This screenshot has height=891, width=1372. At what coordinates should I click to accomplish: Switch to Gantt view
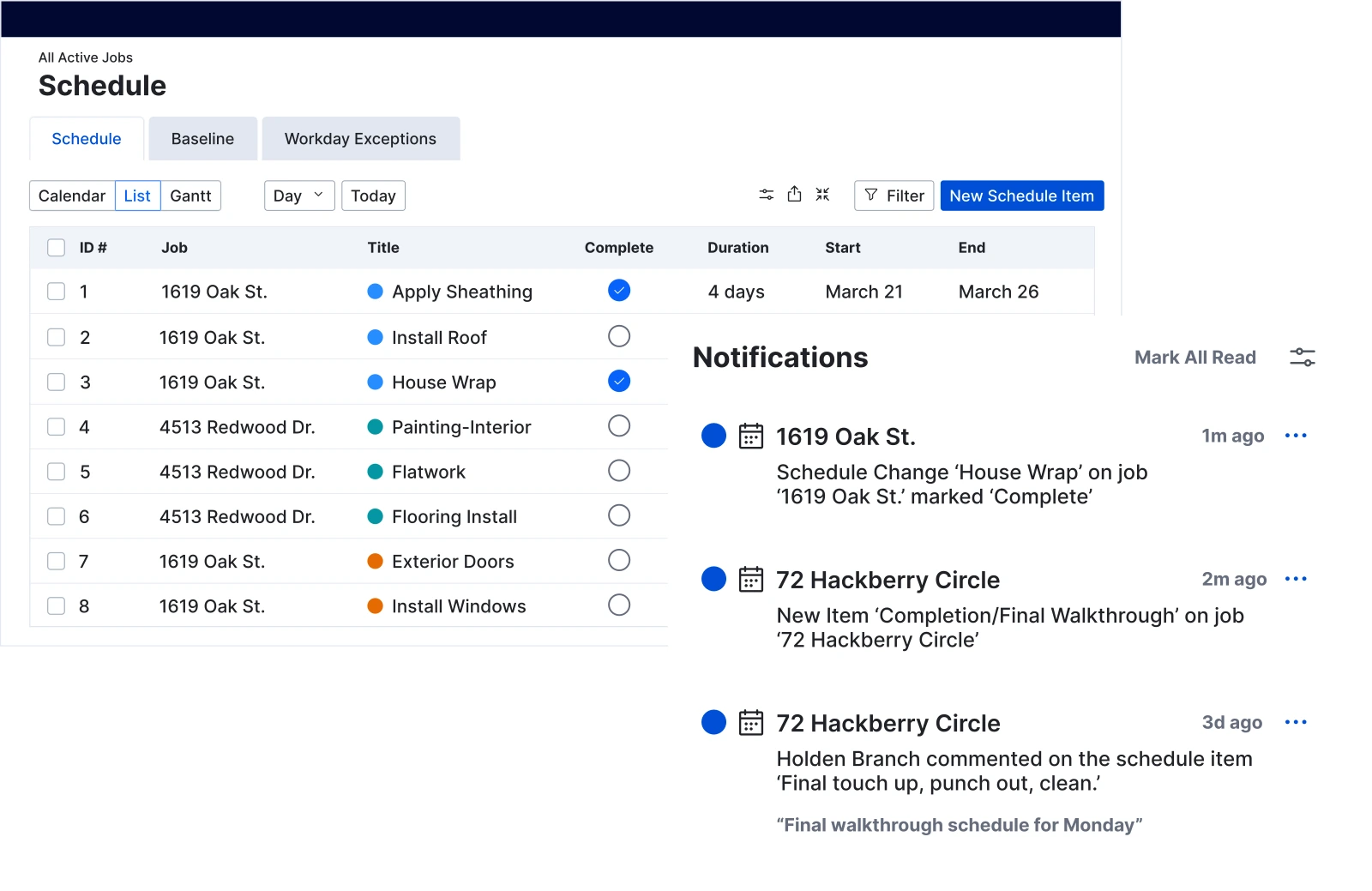click(x=190, y=196)
